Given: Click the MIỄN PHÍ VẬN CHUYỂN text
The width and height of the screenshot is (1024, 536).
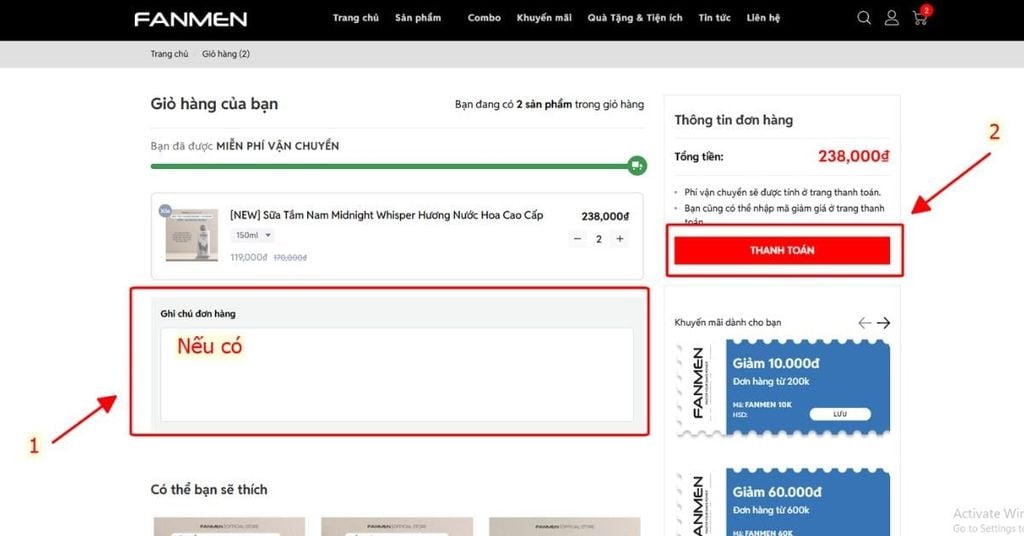Looking at the screenshot, I should [278, 146].
